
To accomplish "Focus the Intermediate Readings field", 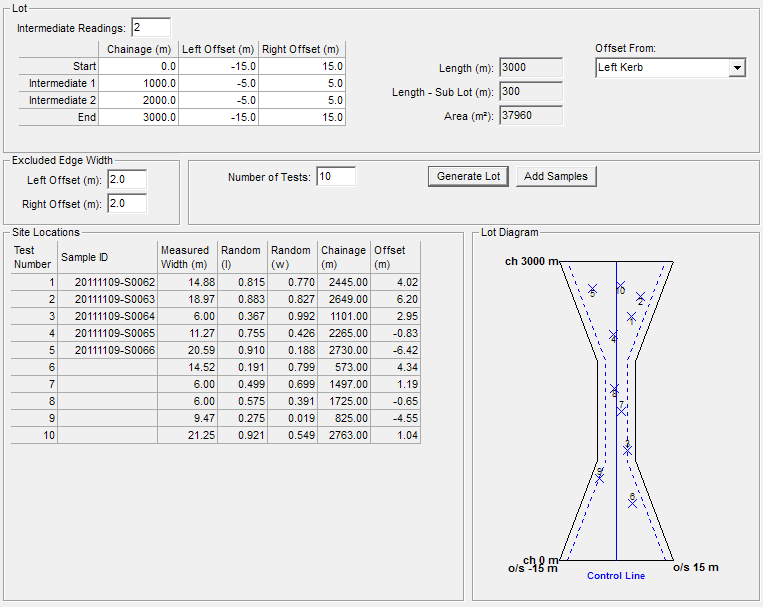I will [151, 27].
